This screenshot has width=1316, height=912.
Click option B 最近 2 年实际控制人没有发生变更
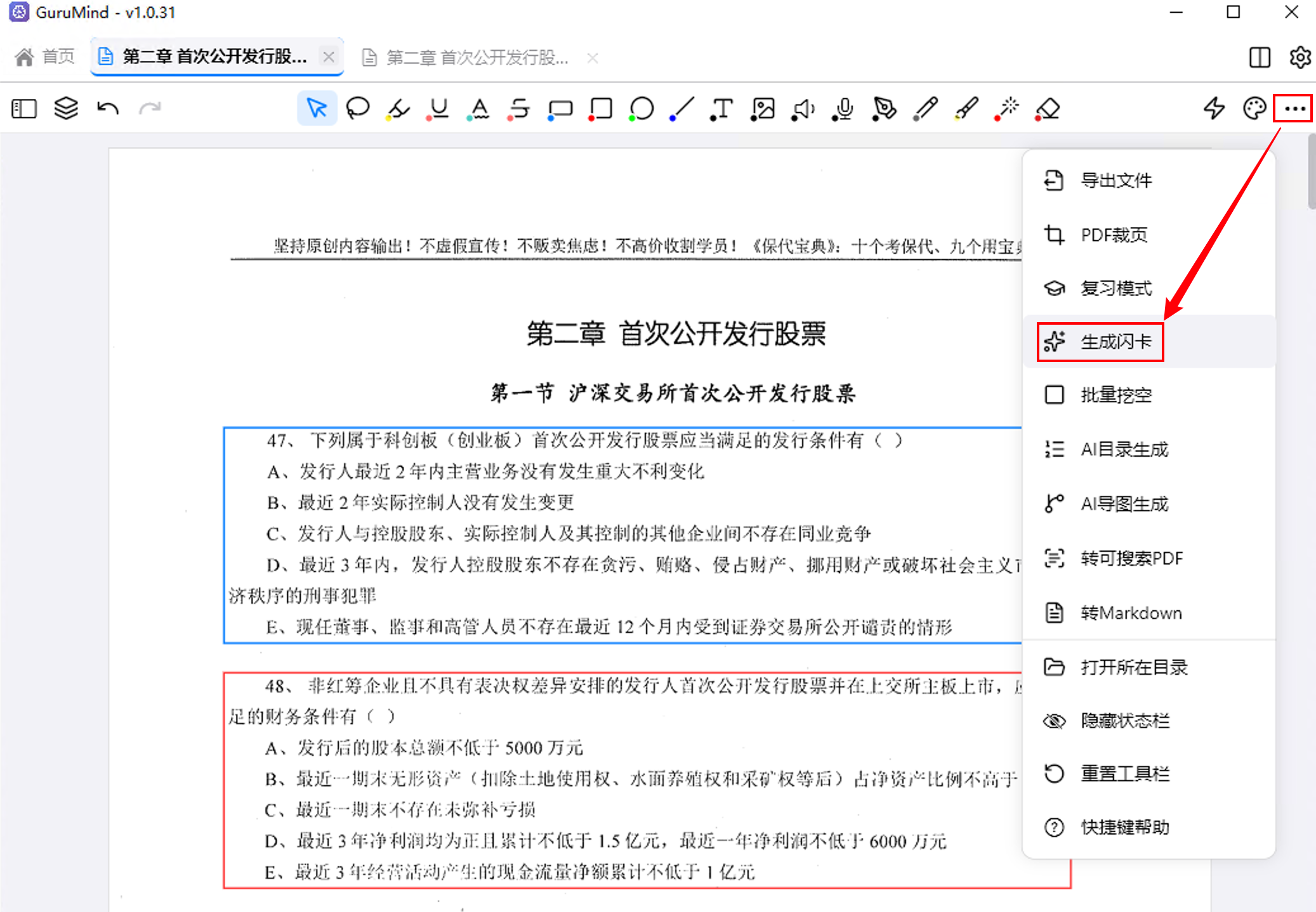(x=420, y=502)
